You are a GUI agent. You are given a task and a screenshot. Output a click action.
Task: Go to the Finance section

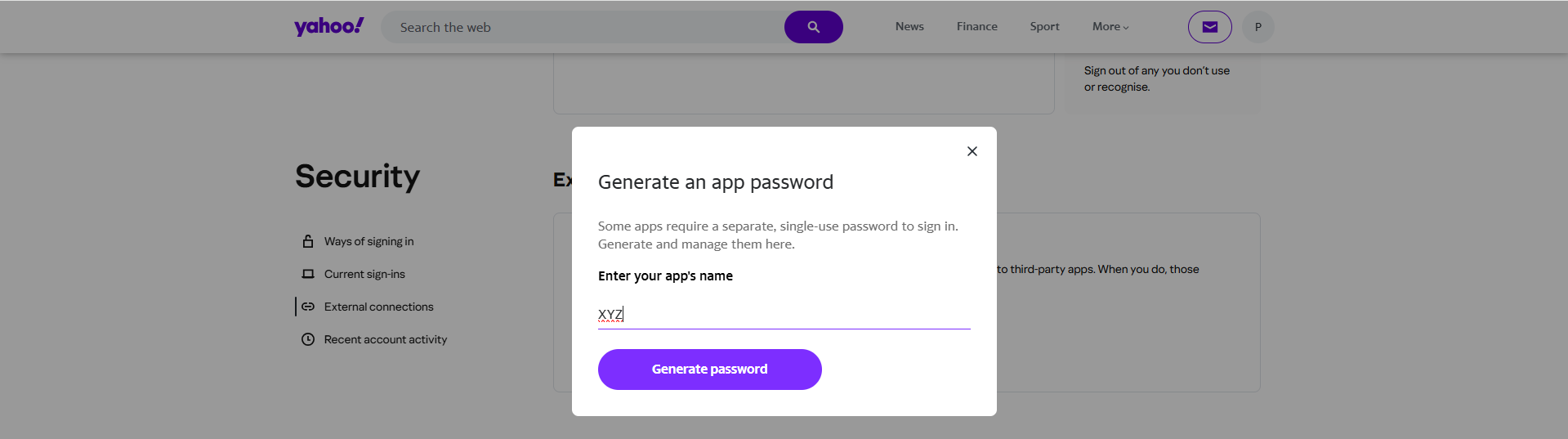click(x=976, y=27)
